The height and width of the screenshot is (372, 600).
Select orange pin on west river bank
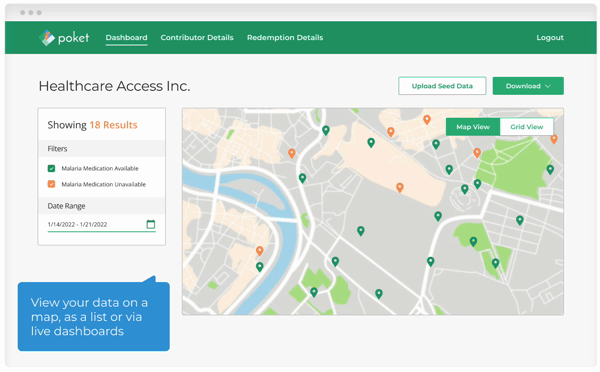259,251
